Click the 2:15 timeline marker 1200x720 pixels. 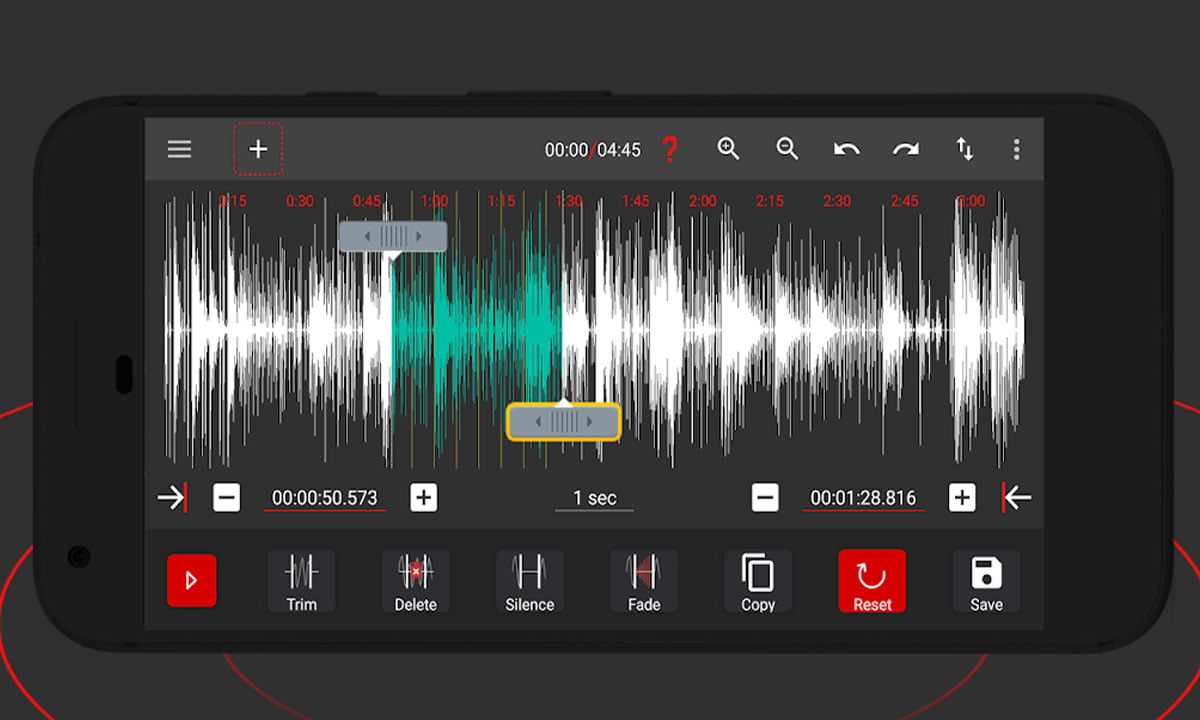[770, 201]
